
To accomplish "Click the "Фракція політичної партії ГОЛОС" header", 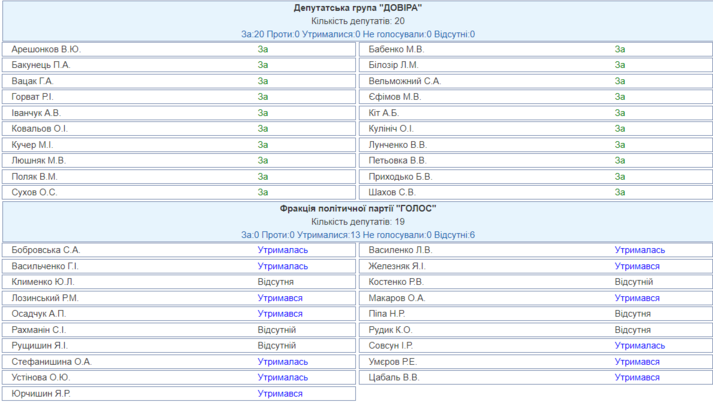I will coord(357,208).
